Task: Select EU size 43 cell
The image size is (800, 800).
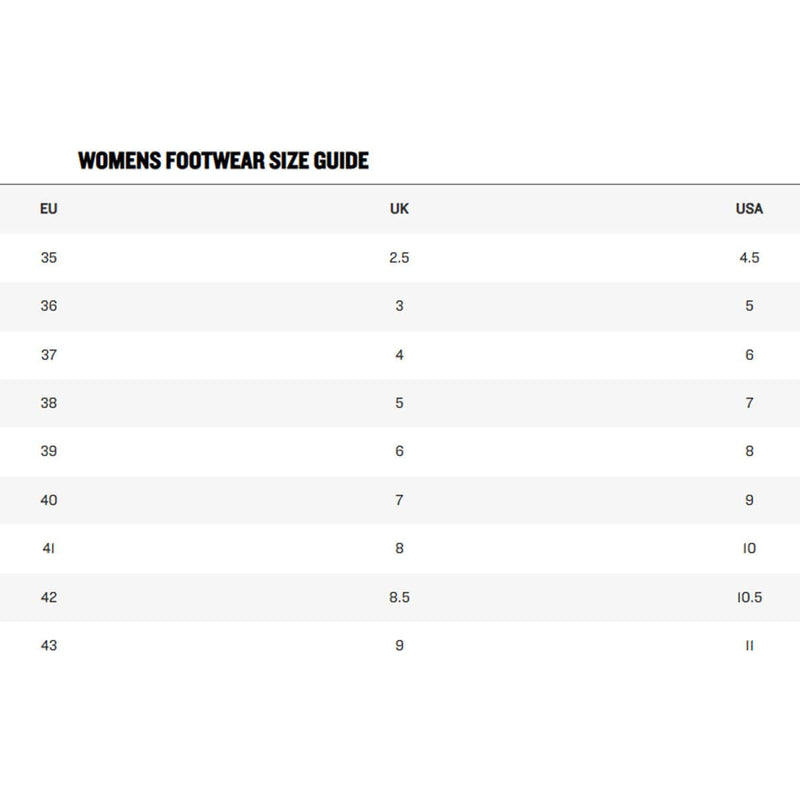Action: [49, 646]
